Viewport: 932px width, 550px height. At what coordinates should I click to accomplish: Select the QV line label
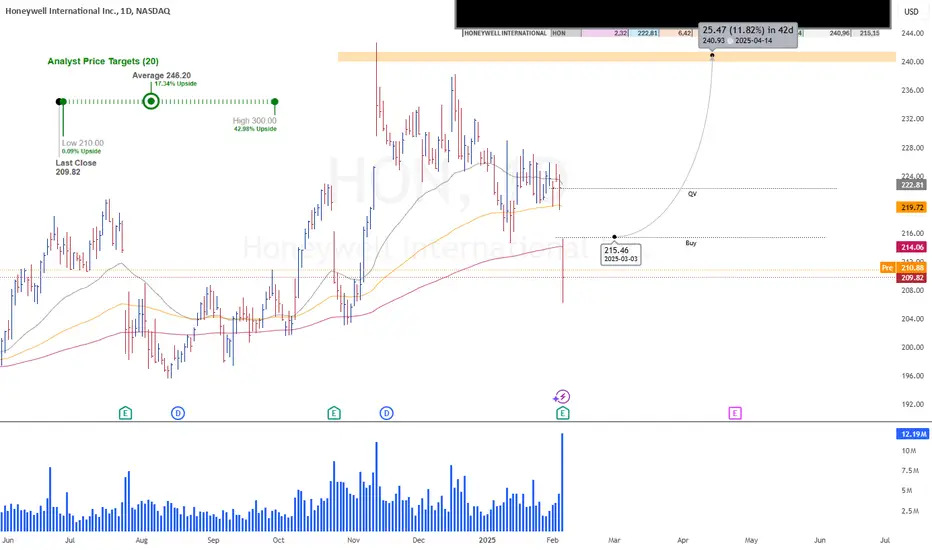click(692, 194)
